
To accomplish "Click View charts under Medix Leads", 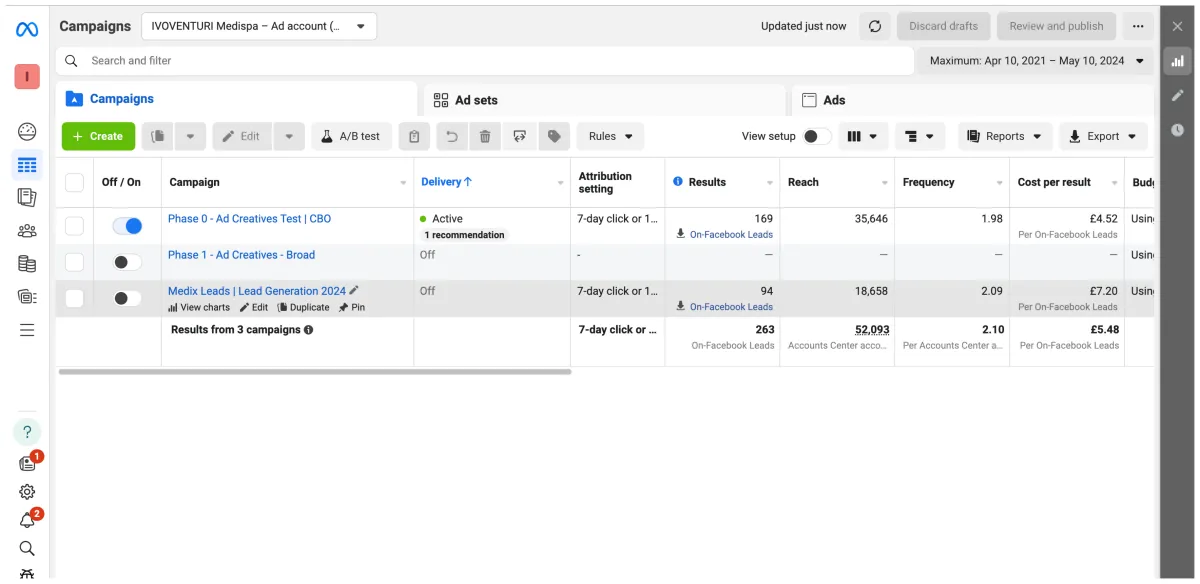I will tap(199, 307).
